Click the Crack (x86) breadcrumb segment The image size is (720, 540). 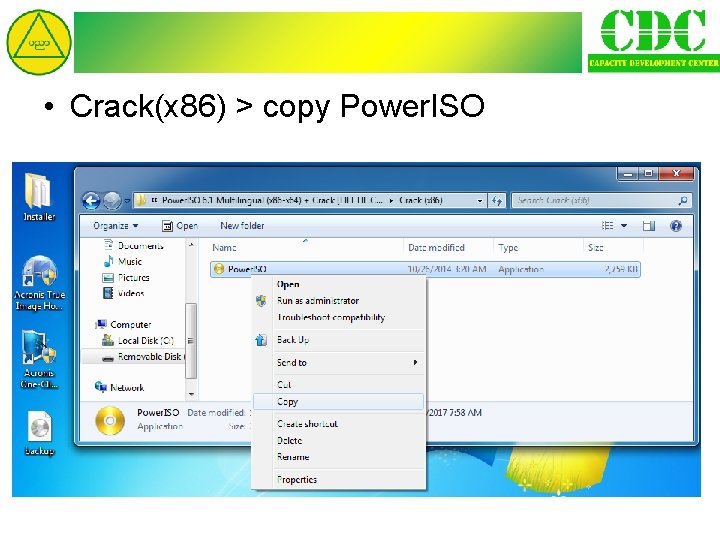[420, 200]
